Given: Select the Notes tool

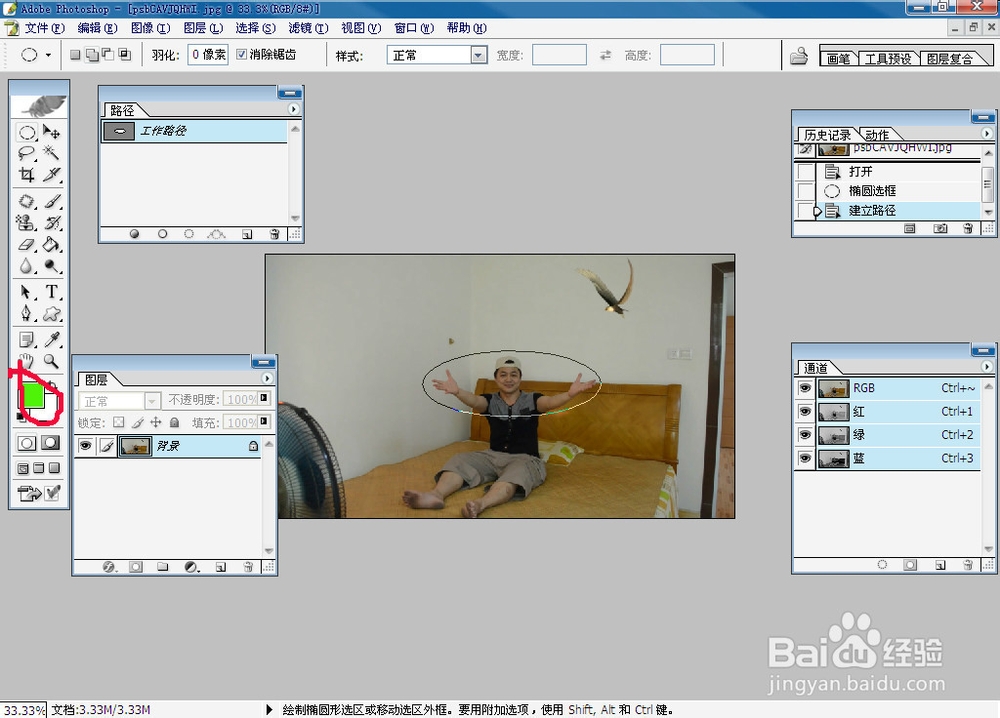Looking at the screenshot, I should (x=27, y=339).
